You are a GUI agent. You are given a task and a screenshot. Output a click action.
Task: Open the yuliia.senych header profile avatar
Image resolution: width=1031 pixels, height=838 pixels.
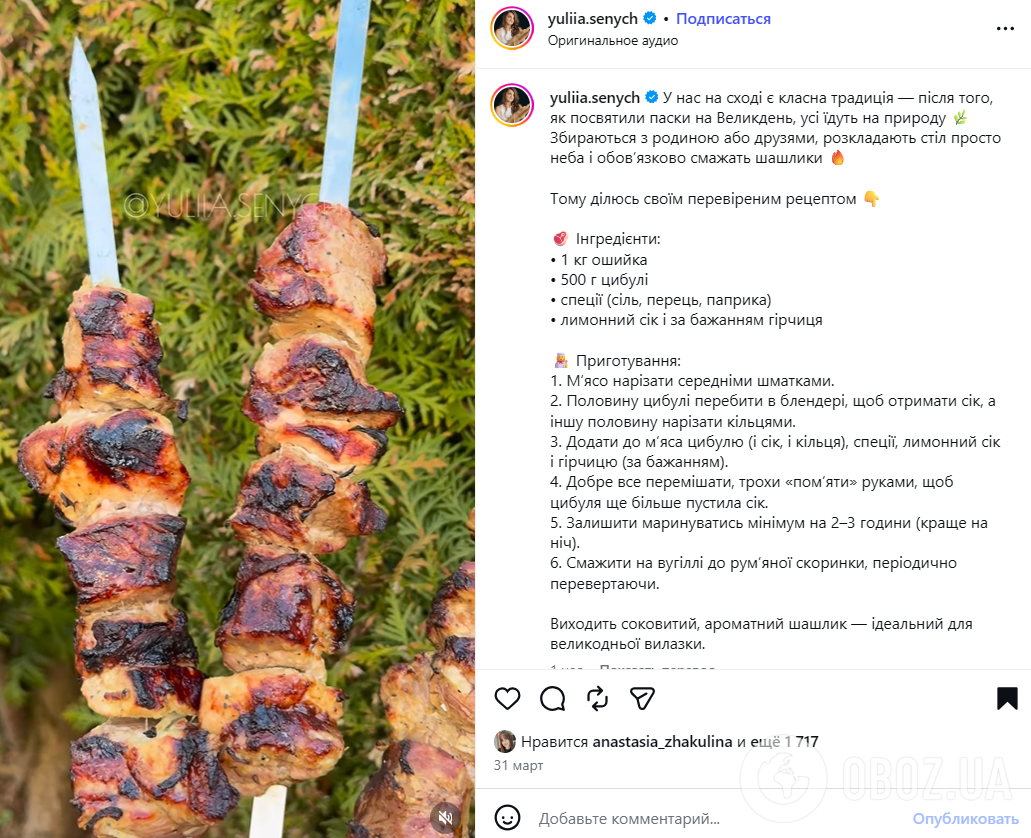511,28
